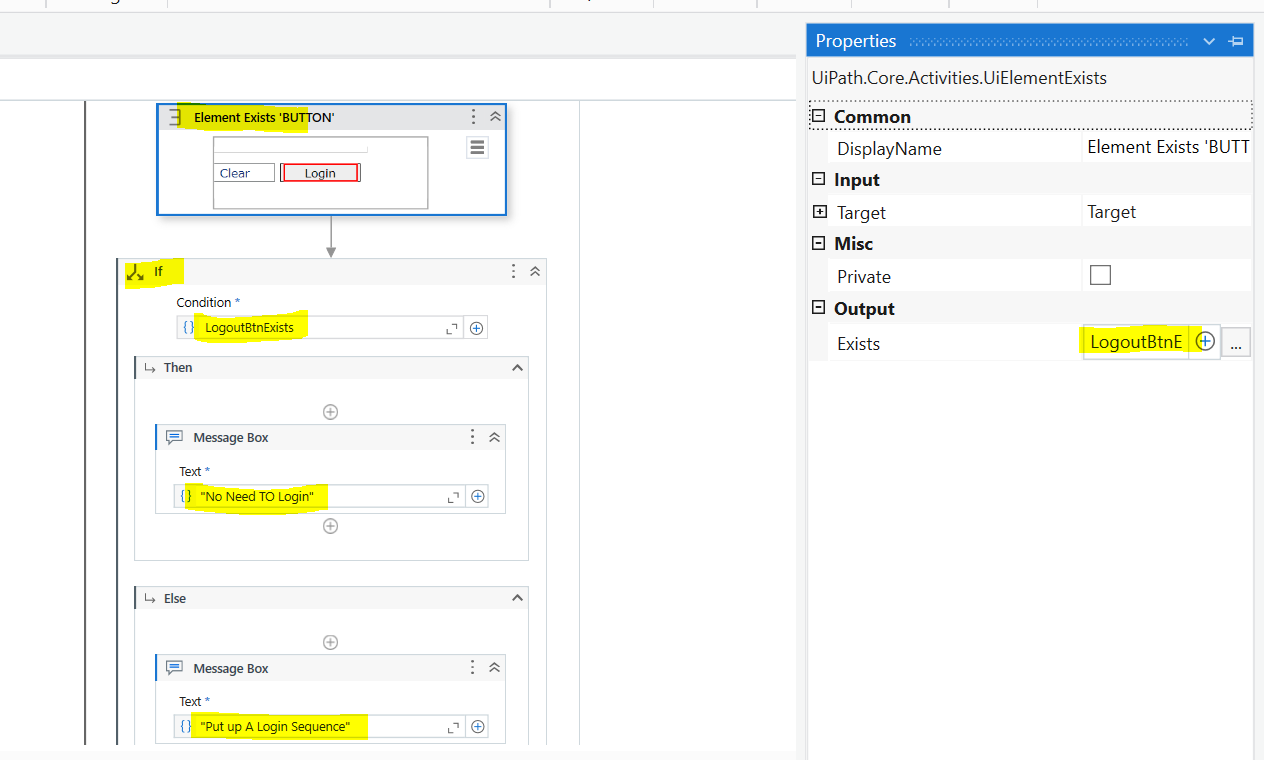Image resolution: width=1264 pixels, height=760 pixels.
Task: Collapse the Message Box in Then branch
Action: [494, 437]
